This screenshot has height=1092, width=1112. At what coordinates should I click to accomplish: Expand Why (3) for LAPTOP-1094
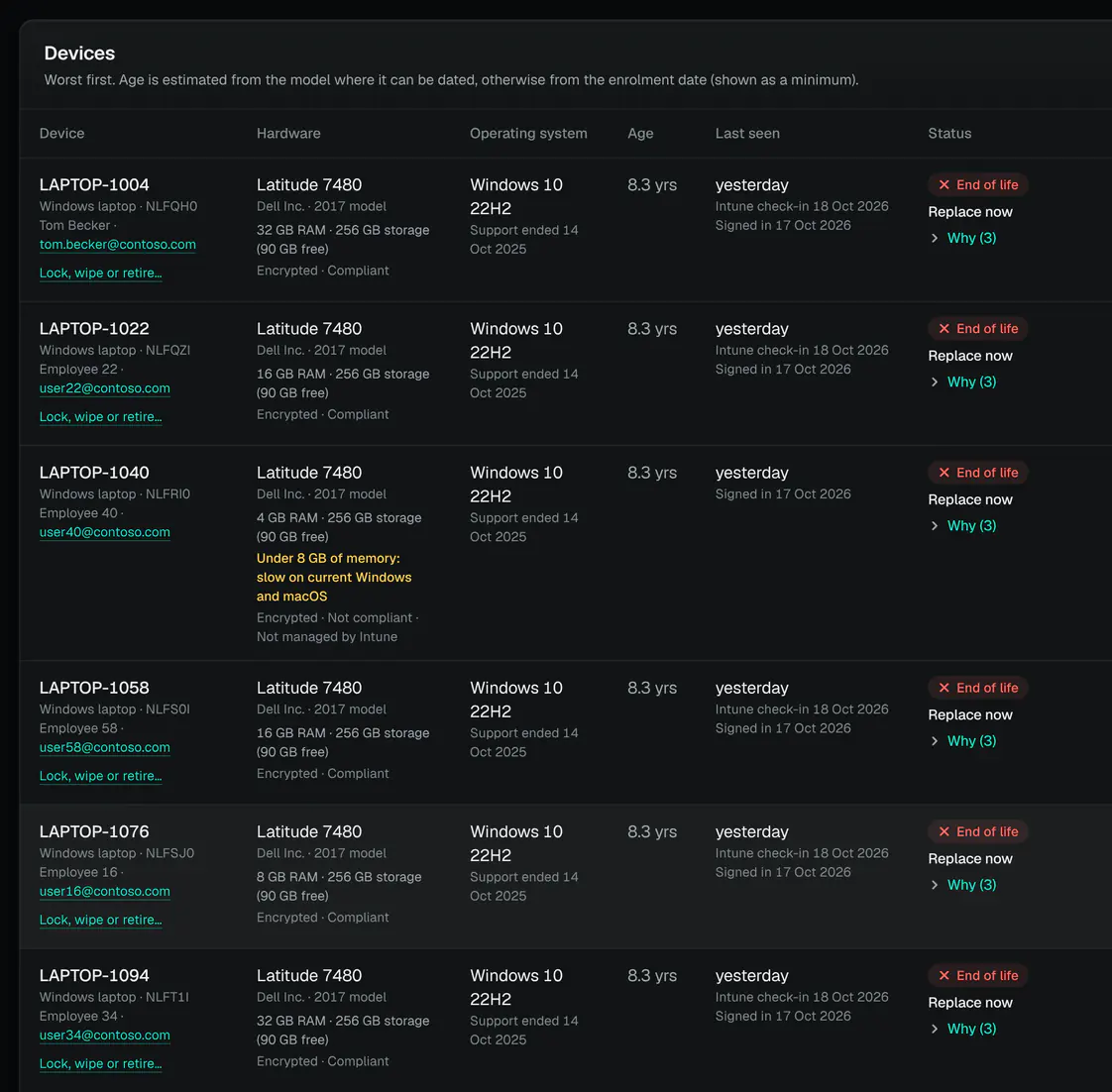(x=963, y=1029)
